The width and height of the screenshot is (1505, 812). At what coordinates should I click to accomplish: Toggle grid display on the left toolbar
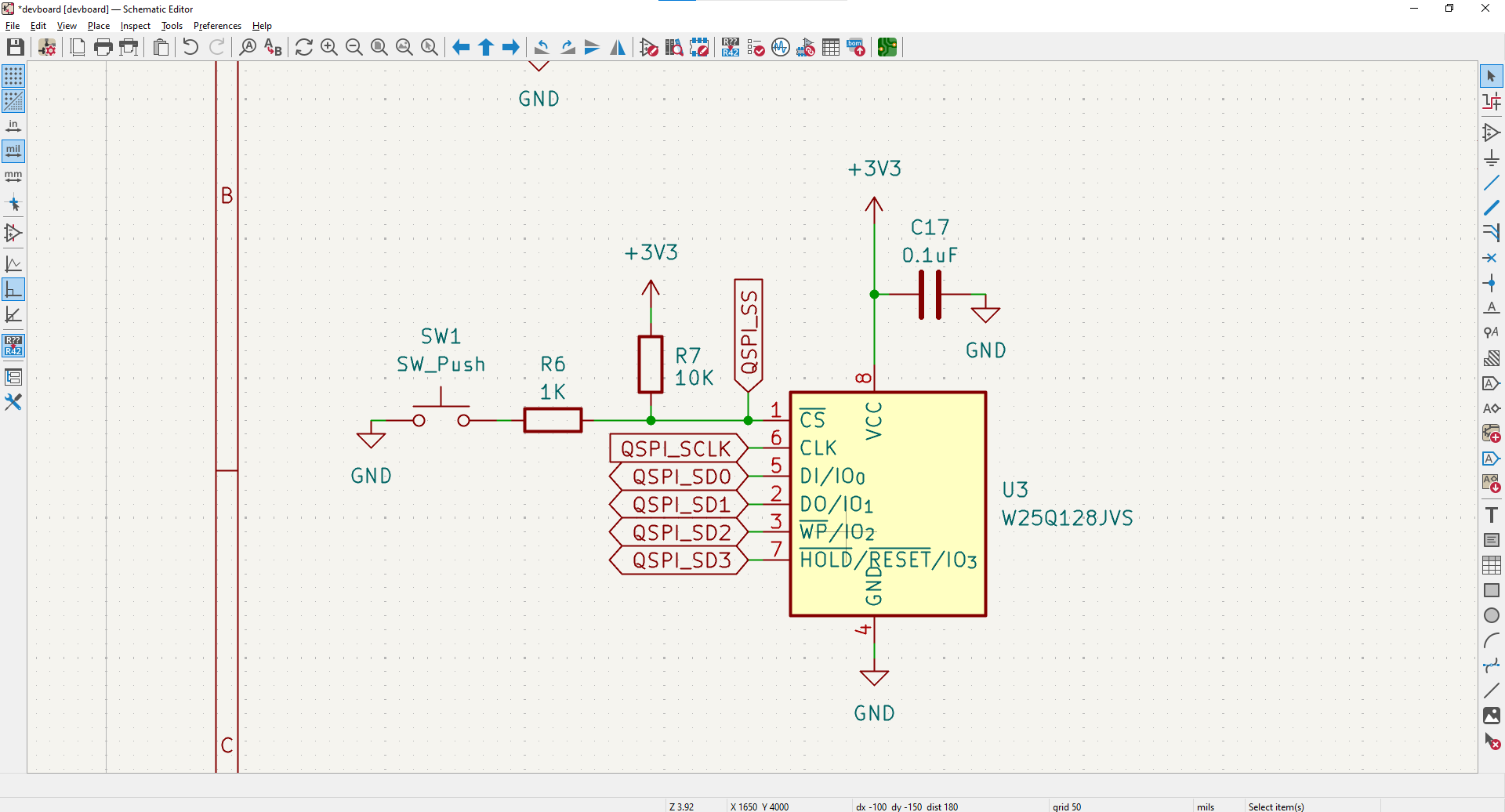13,76
